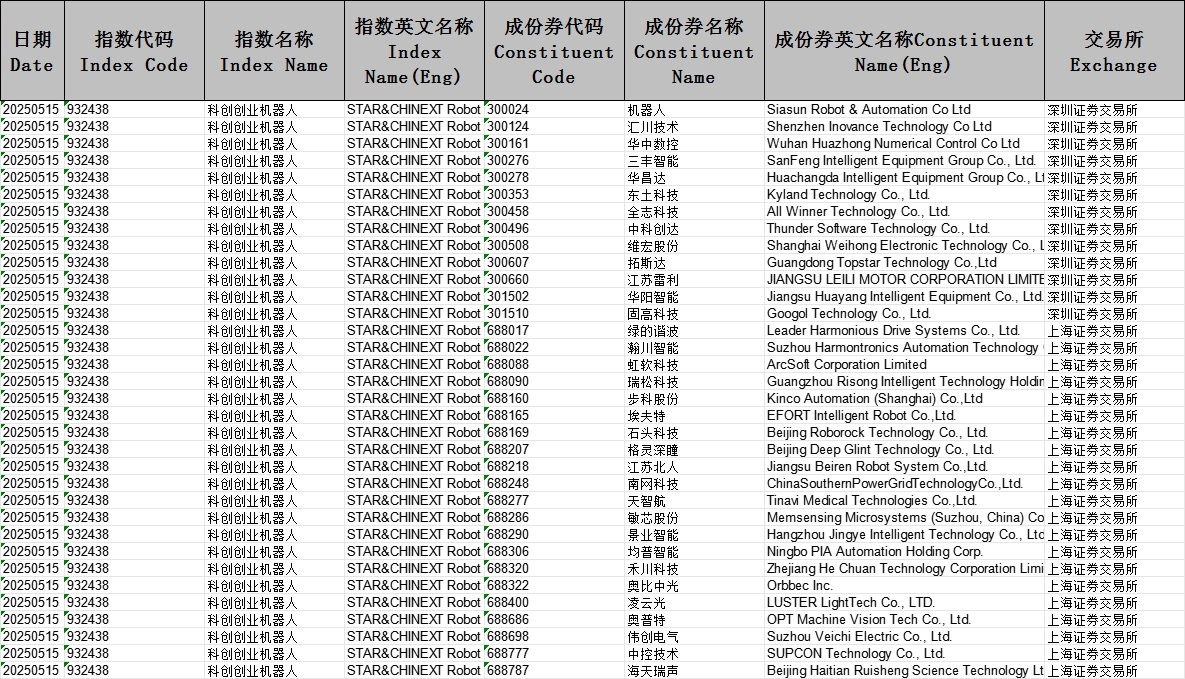Select OPT Machine Vision Tech Co., Ltd. cell
The height and width of the screenshot is (679, 1185).
pos(904,620)
